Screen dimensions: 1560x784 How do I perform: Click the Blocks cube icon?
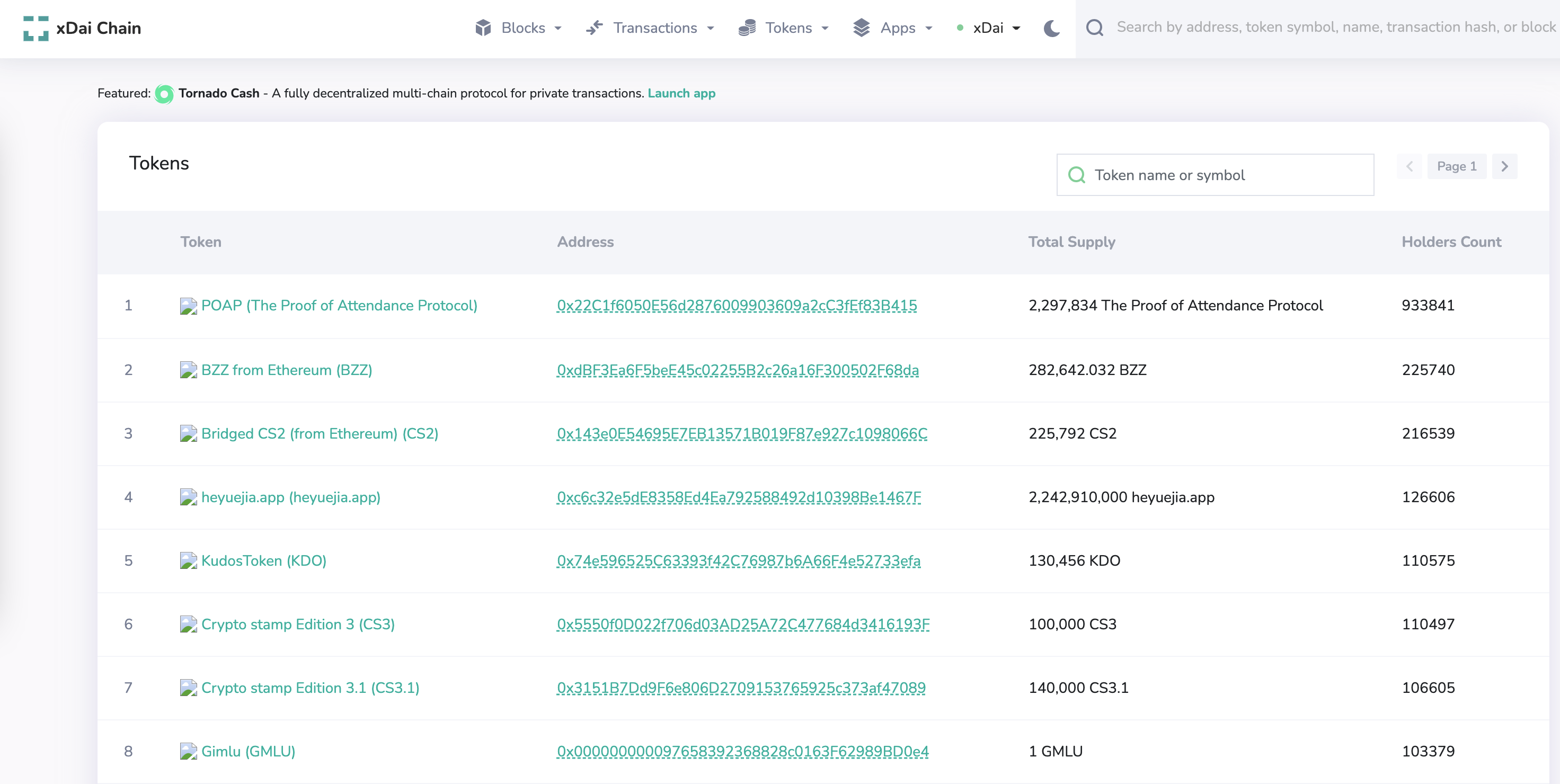(483, 28)
